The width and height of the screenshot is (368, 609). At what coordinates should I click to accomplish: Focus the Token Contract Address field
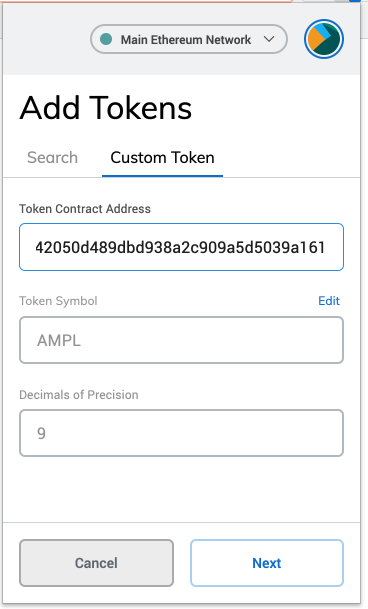click(x=181, y=247)
